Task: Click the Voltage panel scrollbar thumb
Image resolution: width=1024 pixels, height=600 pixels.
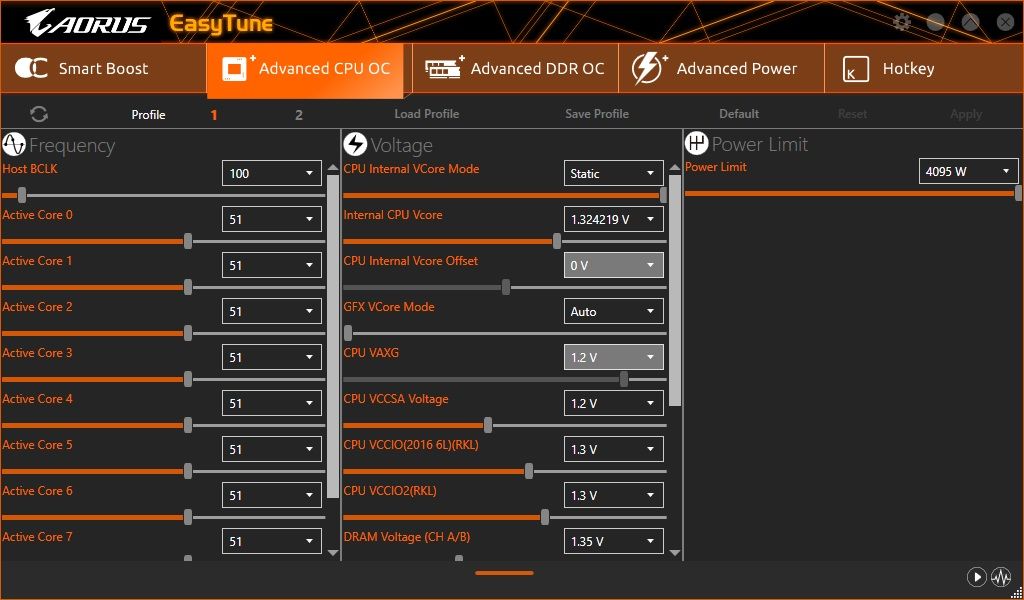Action: point(675,291)
